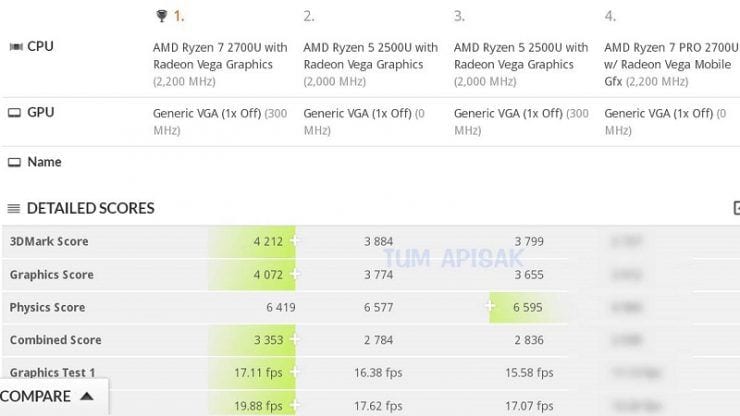740x416 pixels.
Task: Click the Name row monitor icon
Action: (x=15, y=162)
